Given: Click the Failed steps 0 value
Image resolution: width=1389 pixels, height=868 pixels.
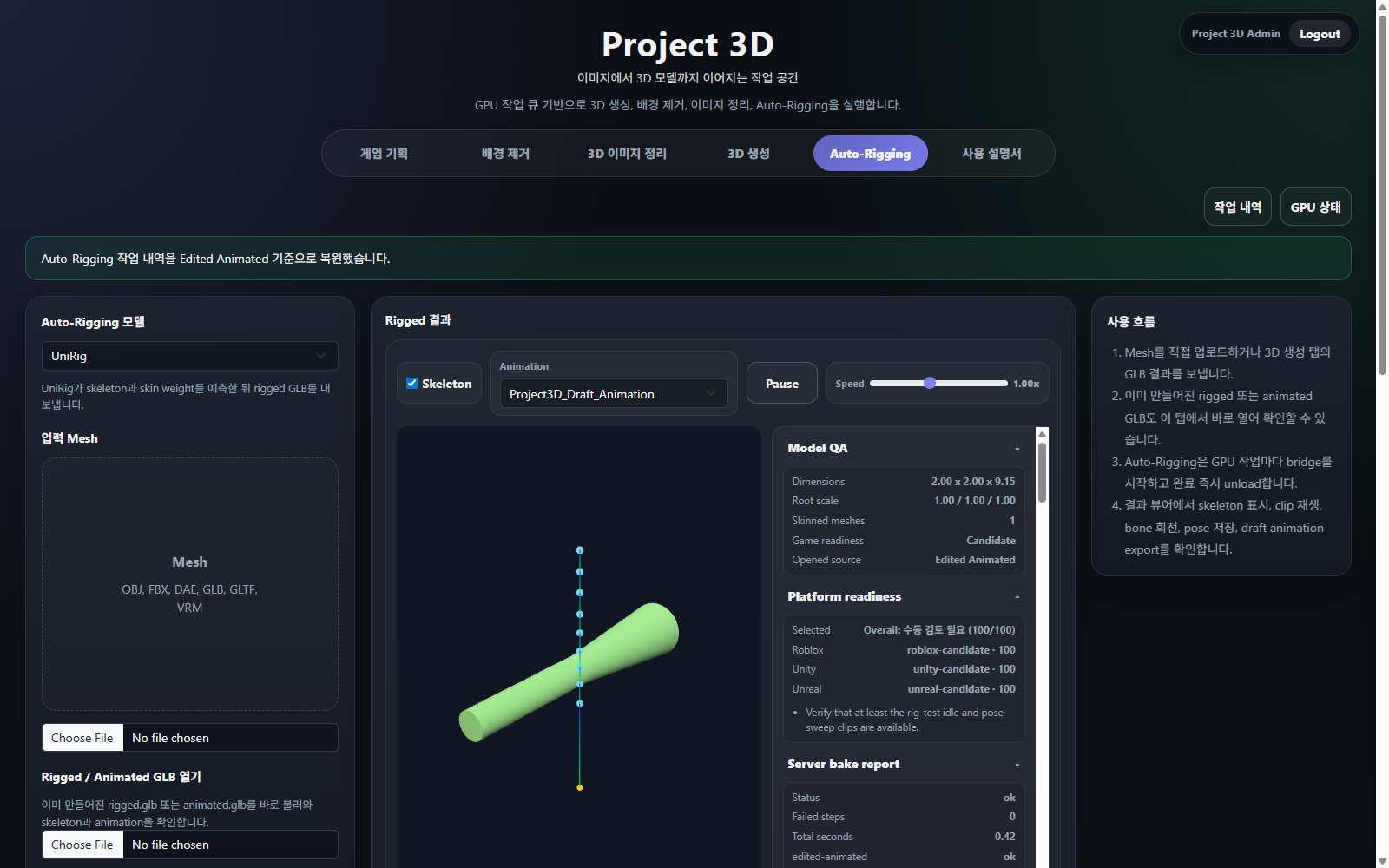Looking at the screenshot, I should (x=1012, y=817).
